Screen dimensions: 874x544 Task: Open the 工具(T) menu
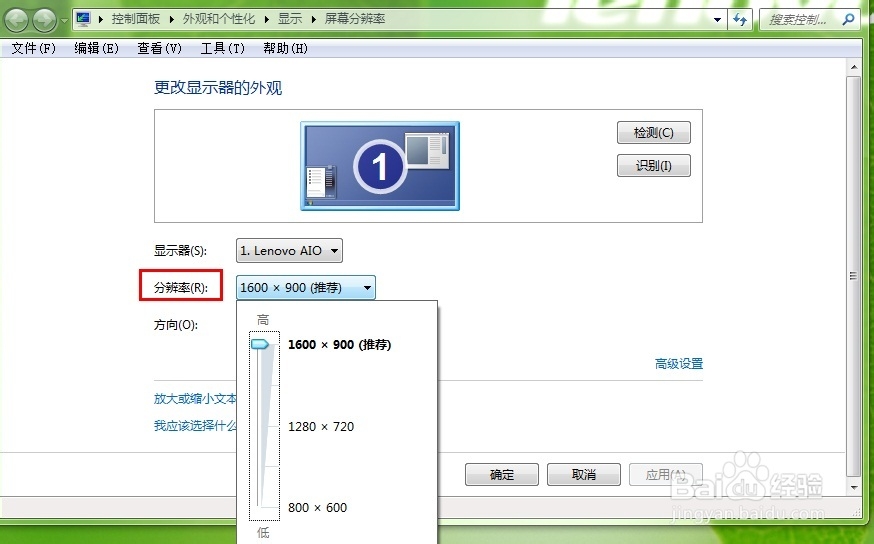tap(222, 48)
